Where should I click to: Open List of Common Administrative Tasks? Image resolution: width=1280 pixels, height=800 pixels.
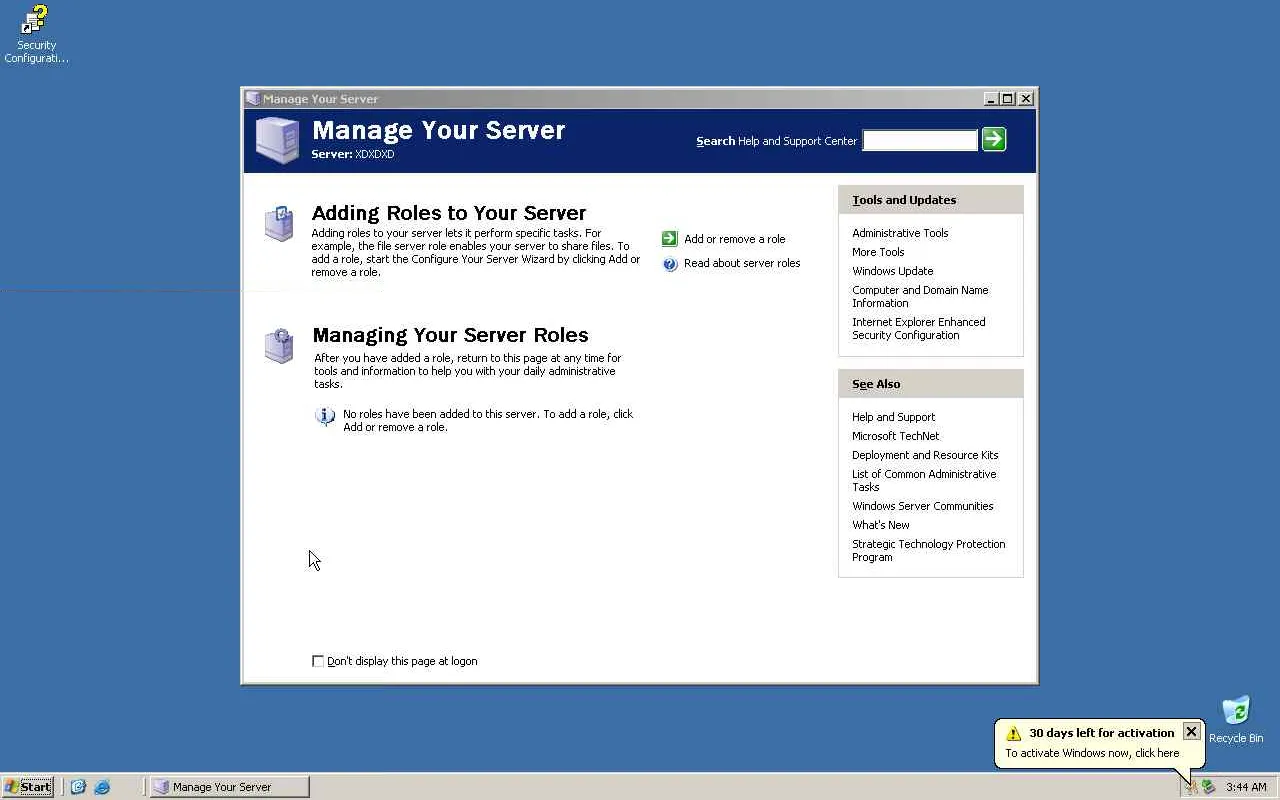pos(924,481)
